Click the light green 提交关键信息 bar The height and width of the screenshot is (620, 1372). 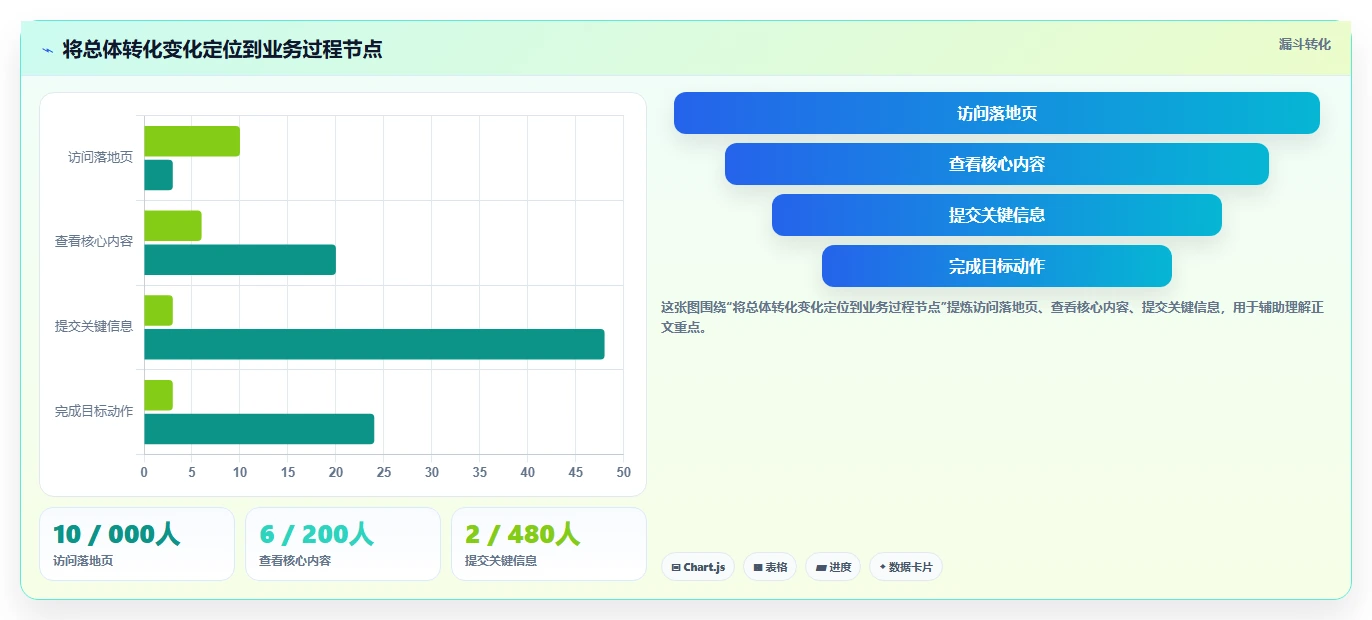pyautogui.click(x=158, y=310)
